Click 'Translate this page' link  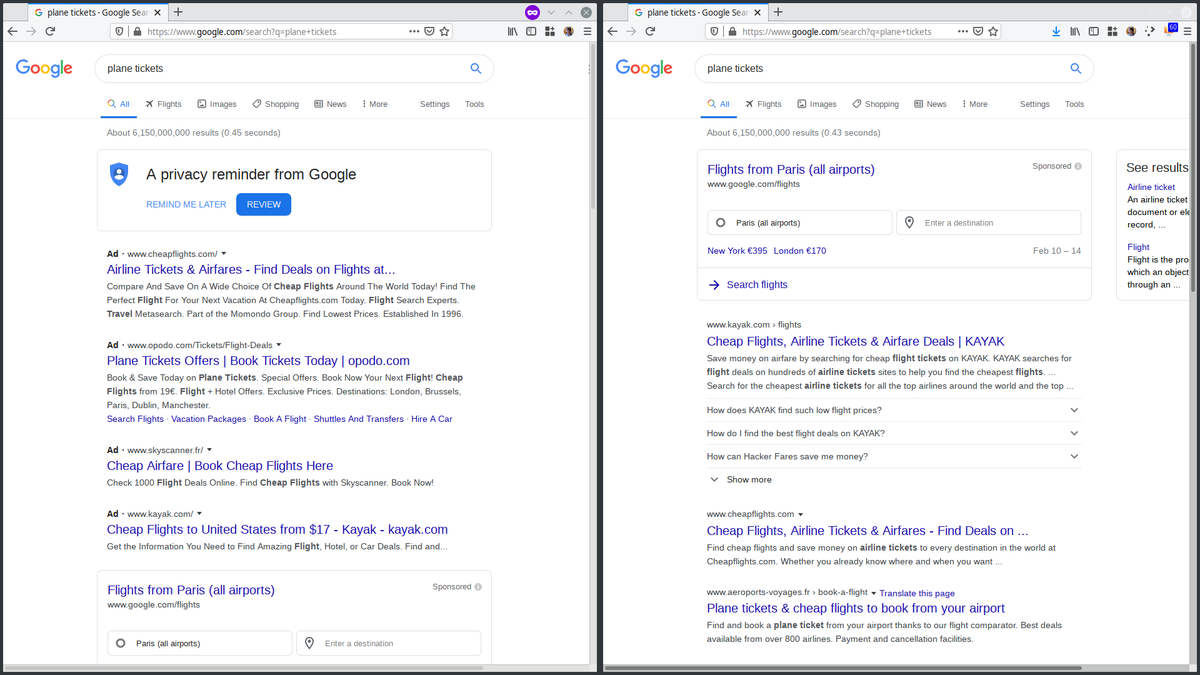click(917, 593)
